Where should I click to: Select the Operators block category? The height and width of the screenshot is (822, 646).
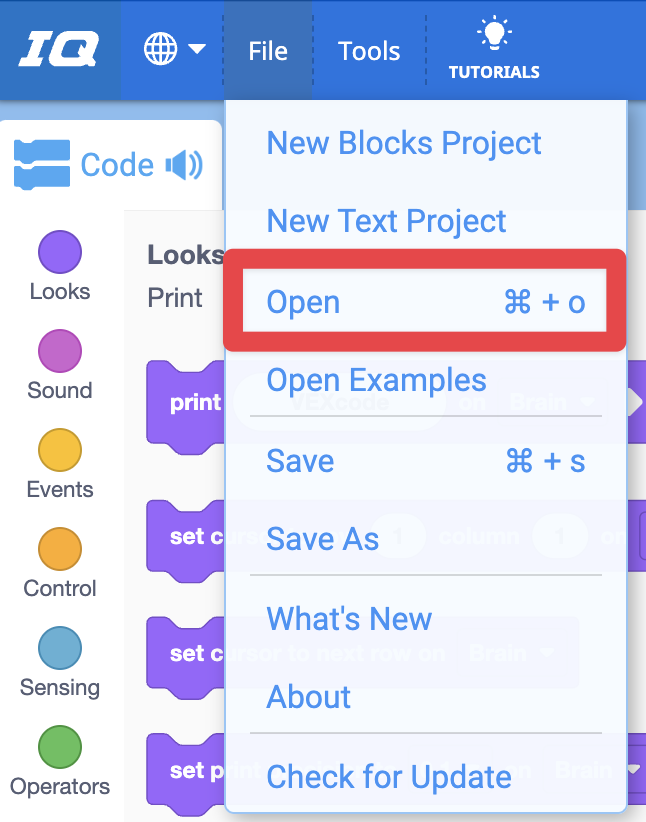(x=59, y=758)
